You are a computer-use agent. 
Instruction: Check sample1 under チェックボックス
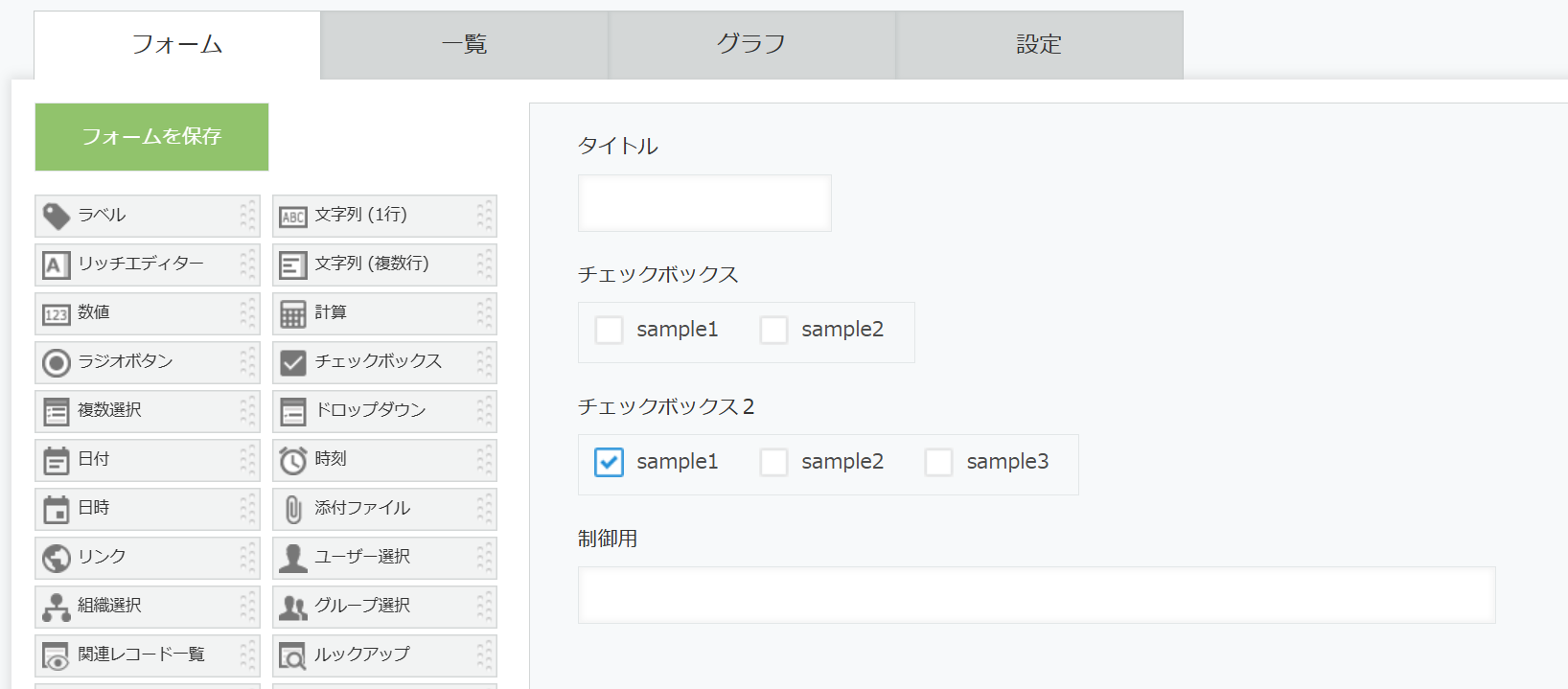click(x=610, y=331)
